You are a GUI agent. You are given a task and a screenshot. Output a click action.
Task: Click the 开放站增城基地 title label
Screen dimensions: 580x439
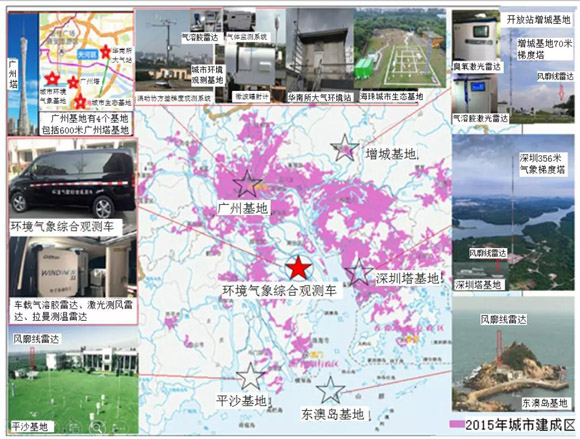538,20
